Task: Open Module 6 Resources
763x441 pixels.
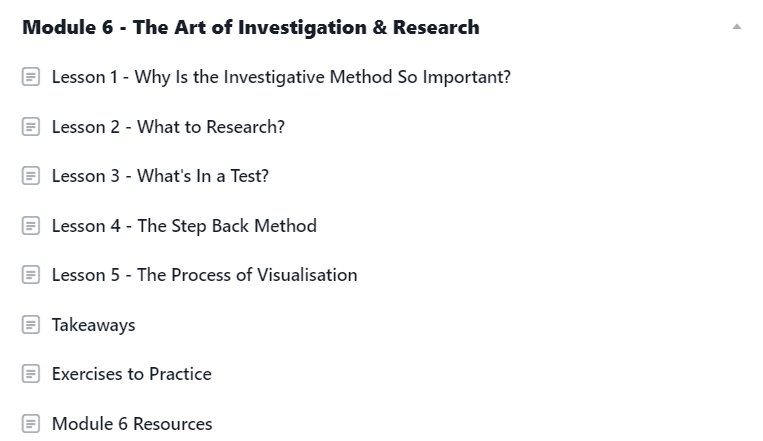Action: (132, 423)
